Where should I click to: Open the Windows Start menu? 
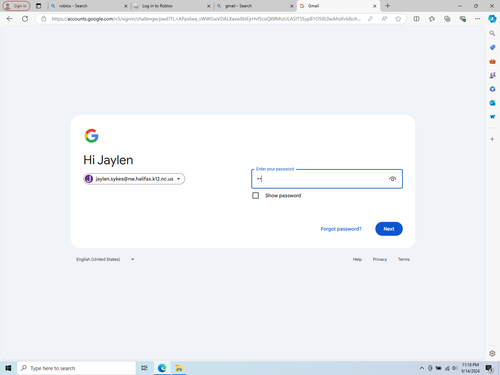pyautogui.click(x=8, y=368)
